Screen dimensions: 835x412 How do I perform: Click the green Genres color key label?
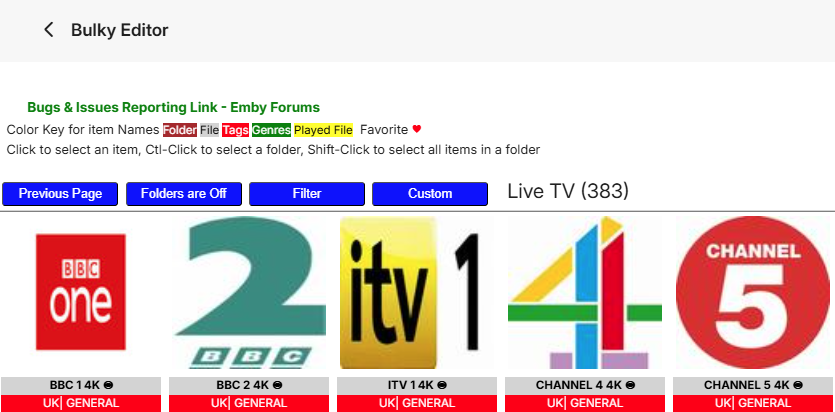point(272,130)
